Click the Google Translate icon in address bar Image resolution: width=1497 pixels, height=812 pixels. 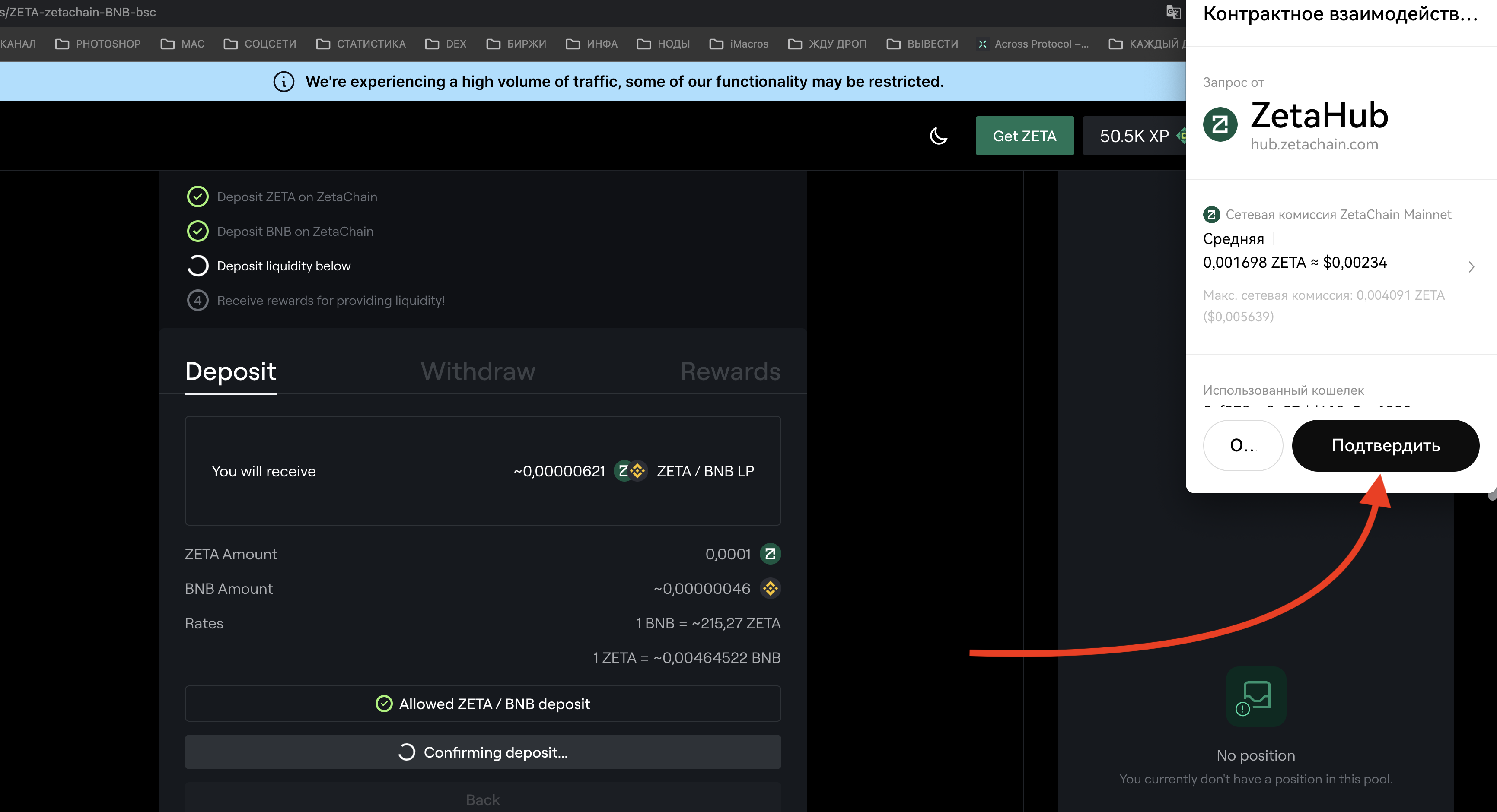1173,12
